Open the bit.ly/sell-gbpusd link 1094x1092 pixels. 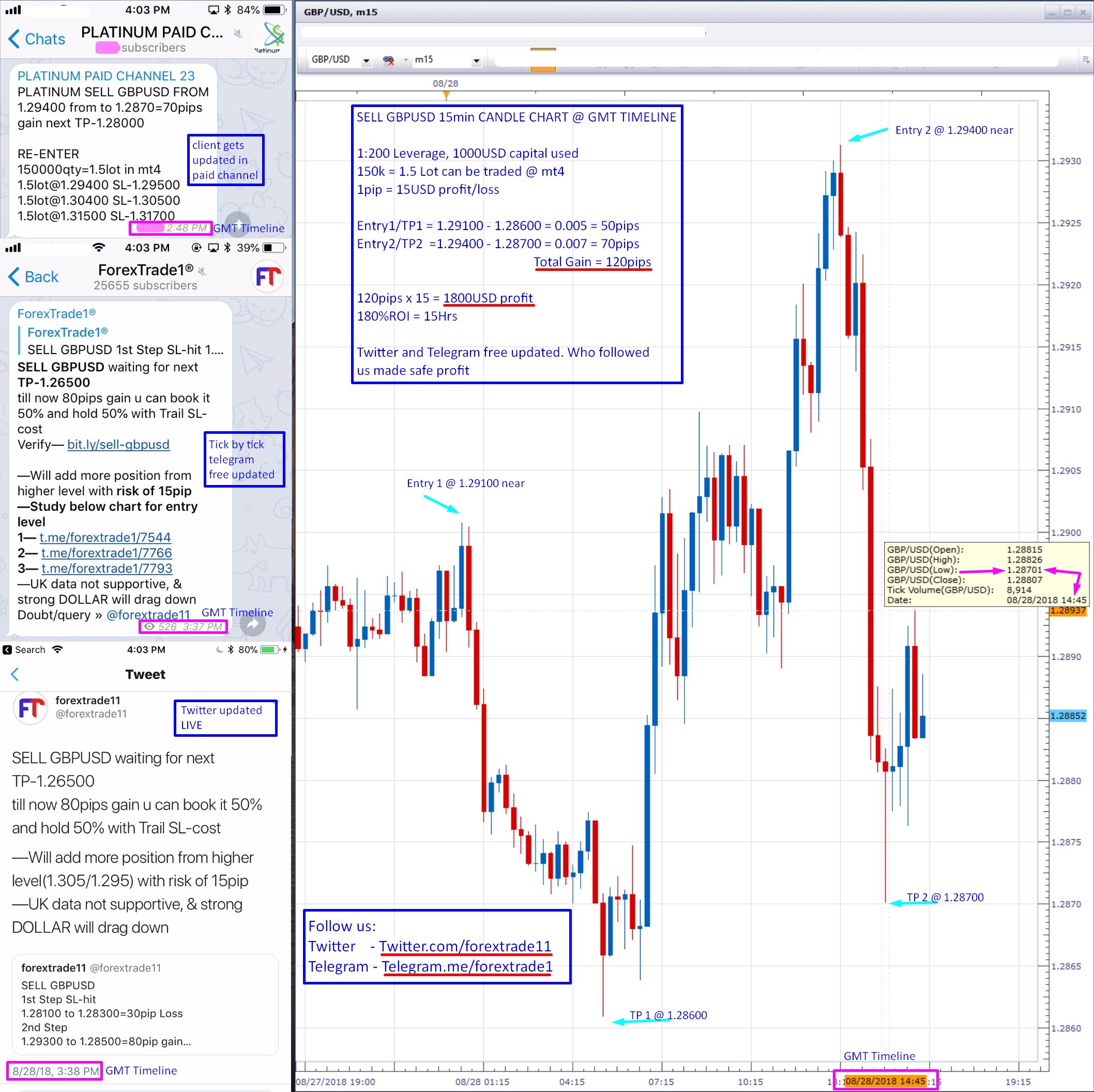[x=118, y=445]
